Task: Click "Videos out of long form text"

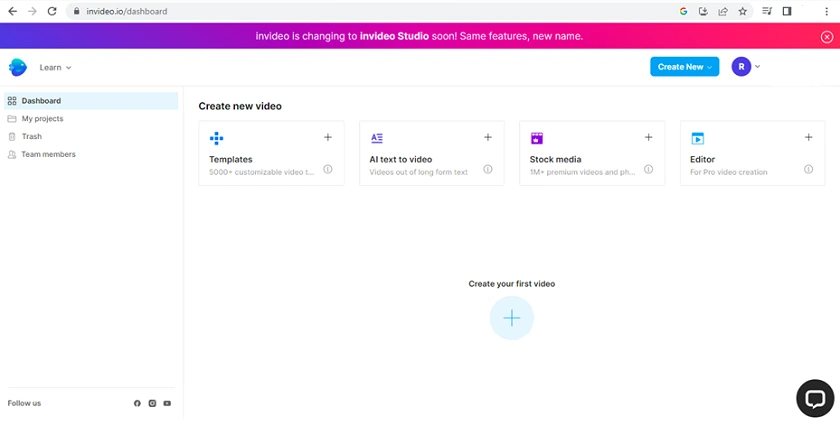Action: coord(418,173)
